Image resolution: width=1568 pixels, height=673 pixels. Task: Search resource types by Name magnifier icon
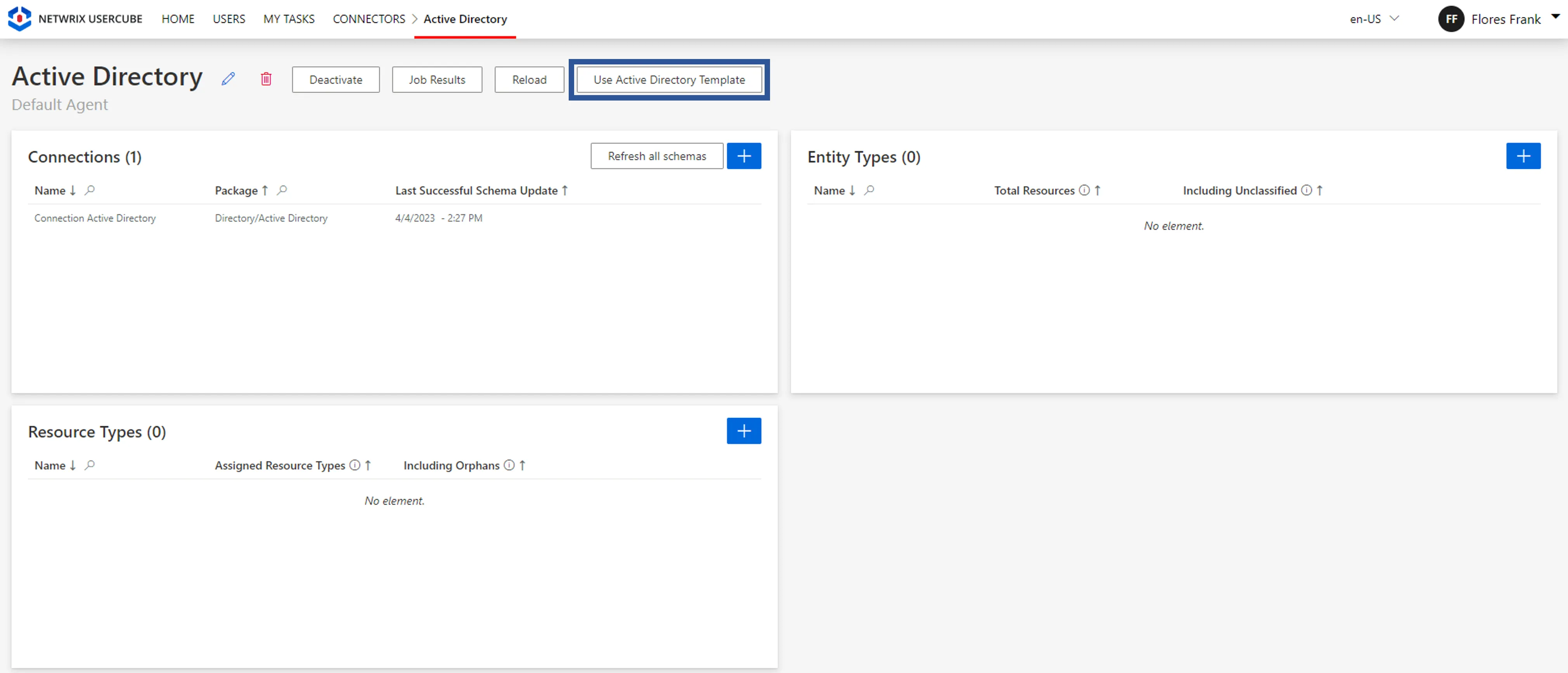[x=90, y=465]
